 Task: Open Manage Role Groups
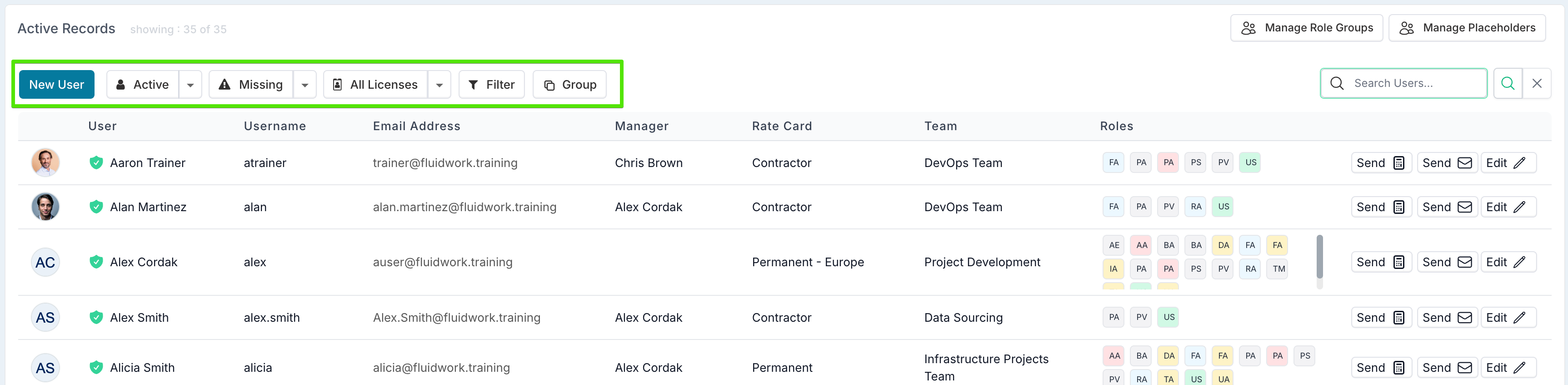(x=1306, y=28)
